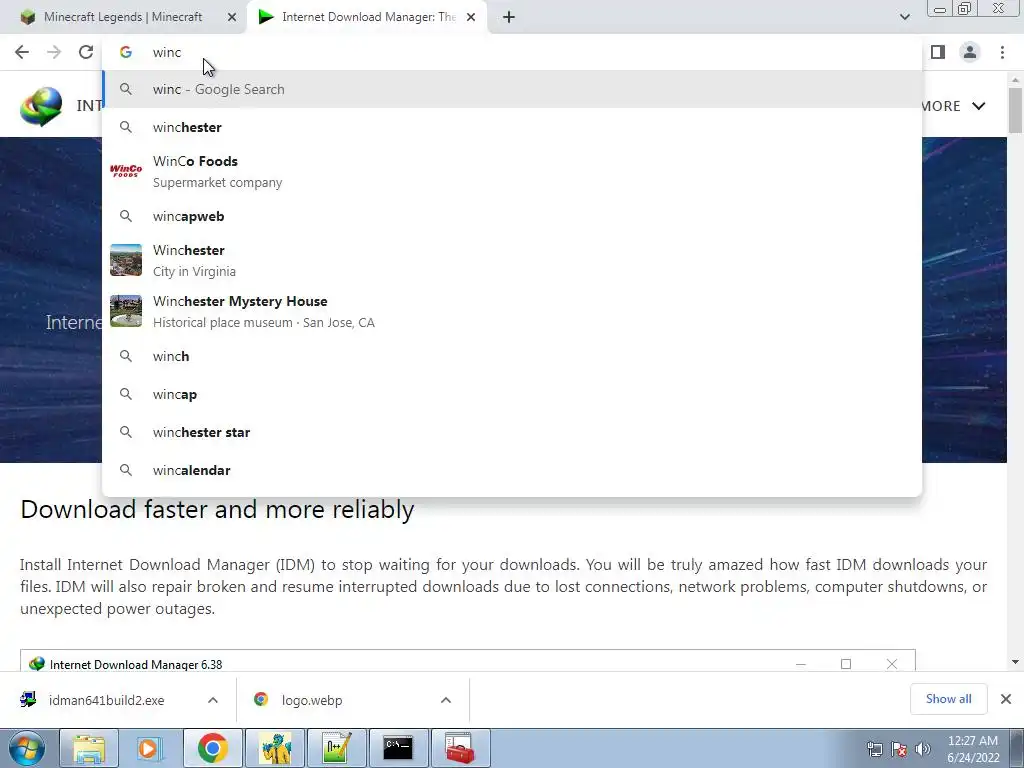Click the logo.webp Chrome file icon
The width and height of the screenshot is (1024, 768).
pyautogui.click(x=261, y=699)
